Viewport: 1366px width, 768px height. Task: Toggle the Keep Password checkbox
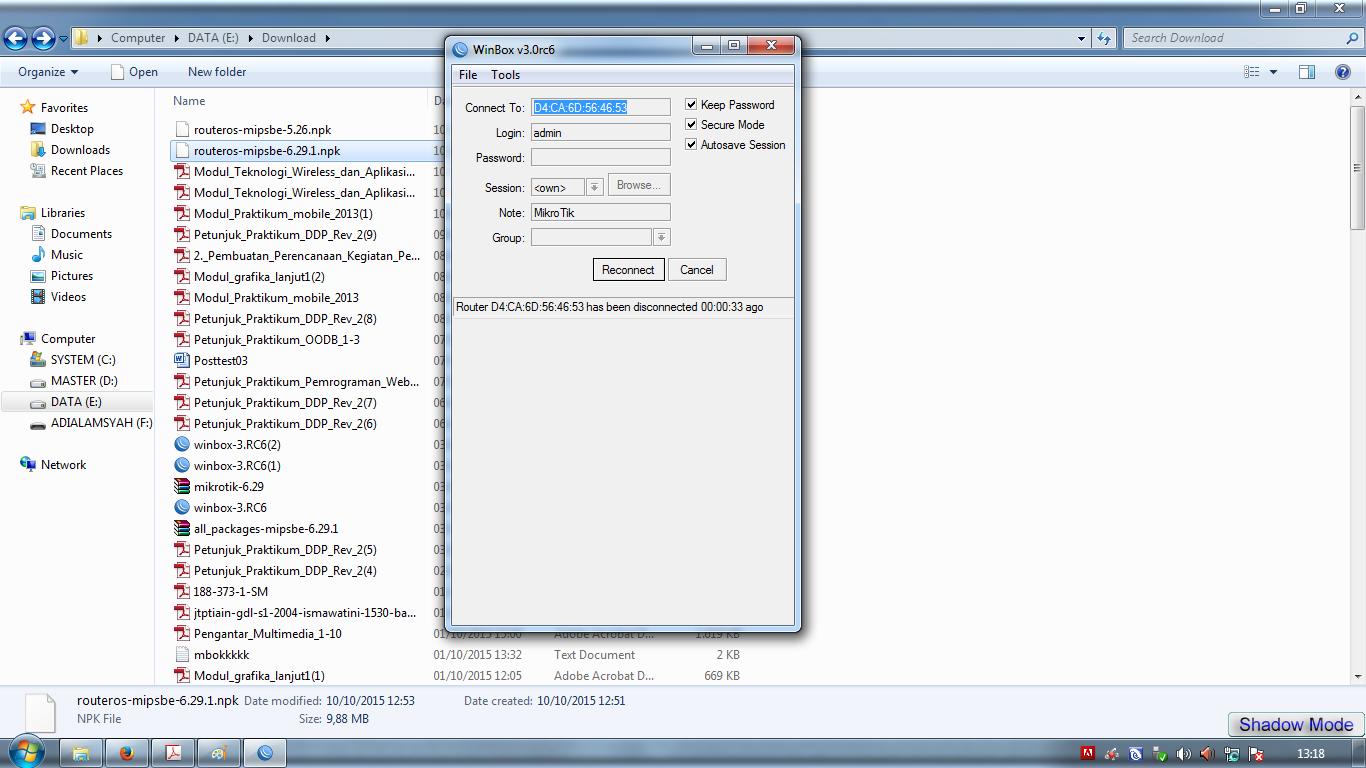[691, 104]
